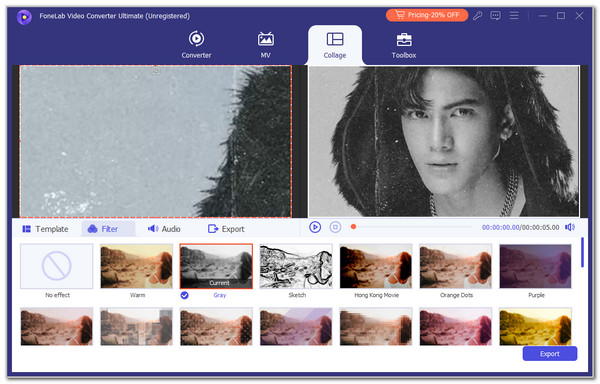The width and height of the screenshot is (600, 384).
Task: Play the collage preview
Action: pos(315,227)
